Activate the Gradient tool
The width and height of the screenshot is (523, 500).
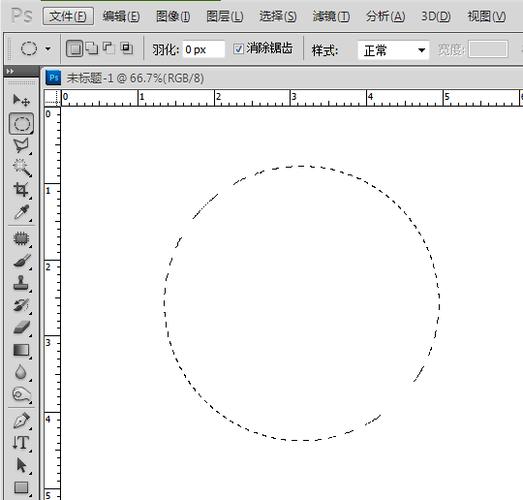(21, 350)
